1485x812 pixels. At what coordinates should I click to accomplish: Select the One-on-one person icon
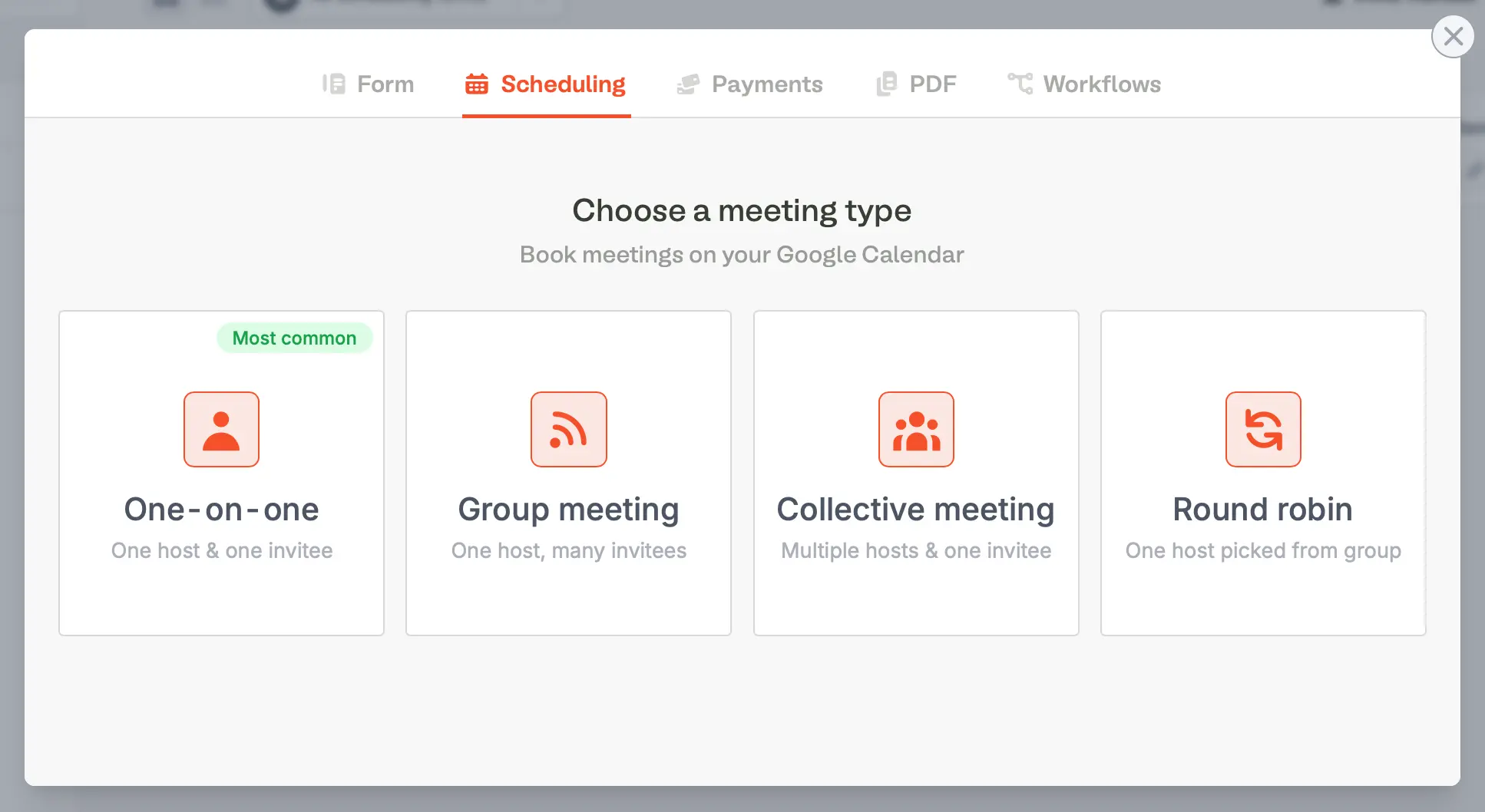click(221, 429)
